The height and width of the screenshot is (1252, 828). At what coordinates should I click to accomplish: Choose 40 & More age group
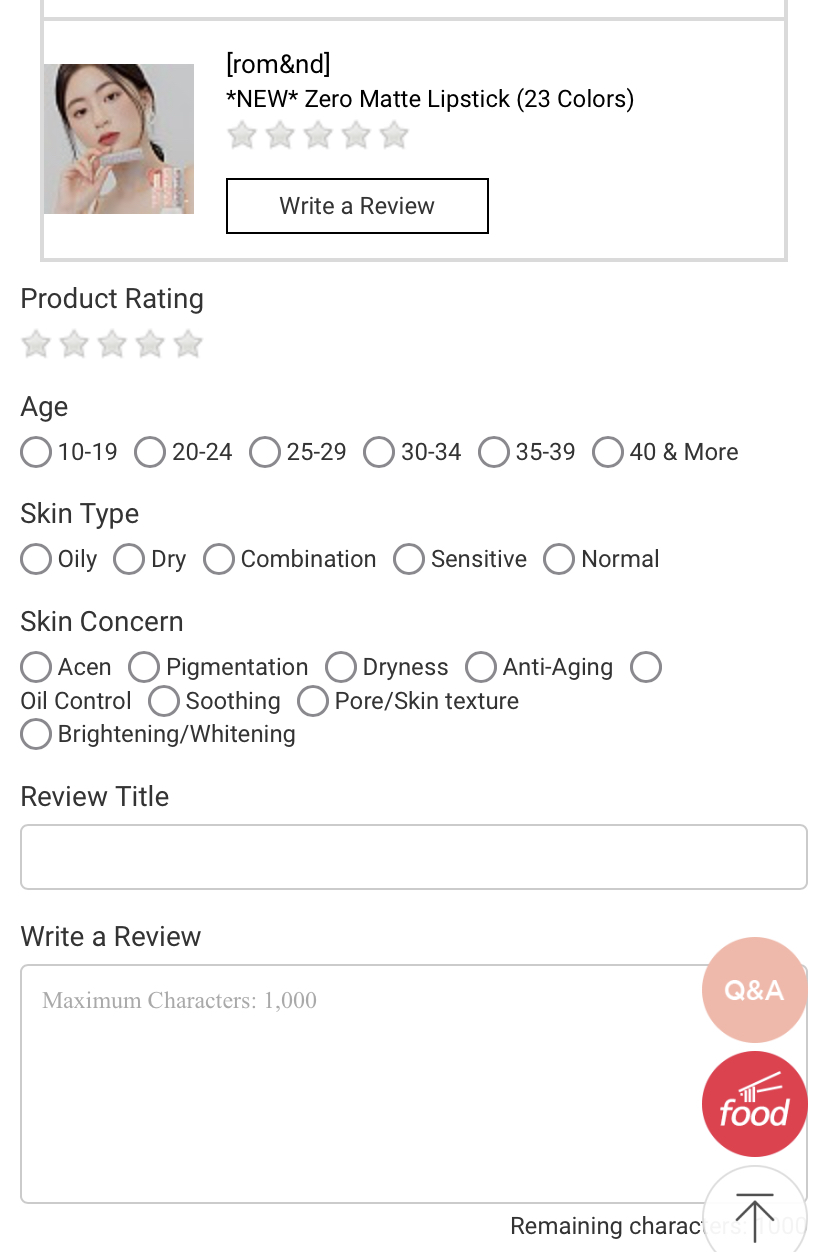608,452
